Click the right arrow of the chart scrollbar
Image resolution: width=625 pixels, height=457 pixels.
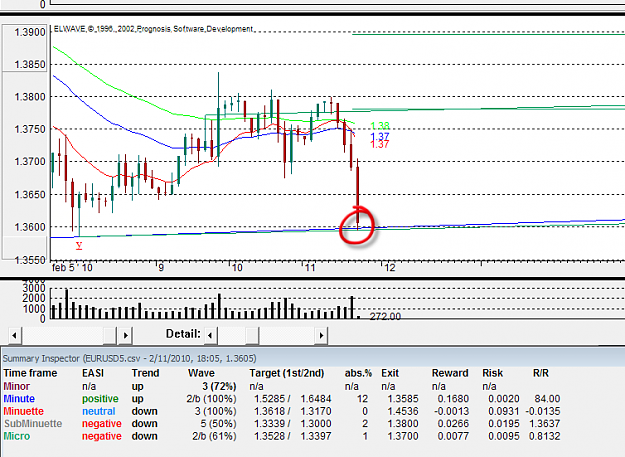[x=126, y=335]
